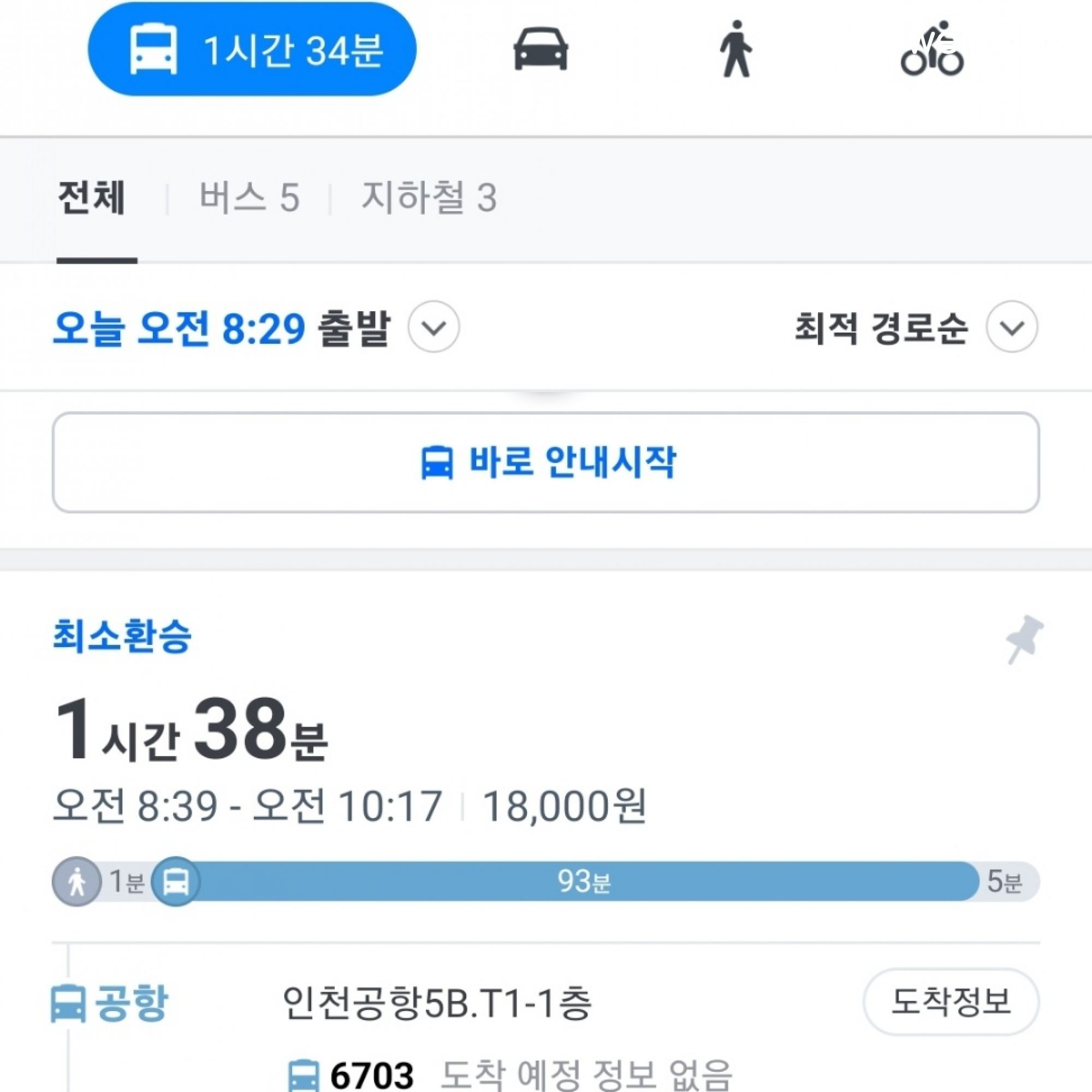Switch to the 버스 5 tab
The height and width of the screenshot is (1092, 1092).
point(250,198)
